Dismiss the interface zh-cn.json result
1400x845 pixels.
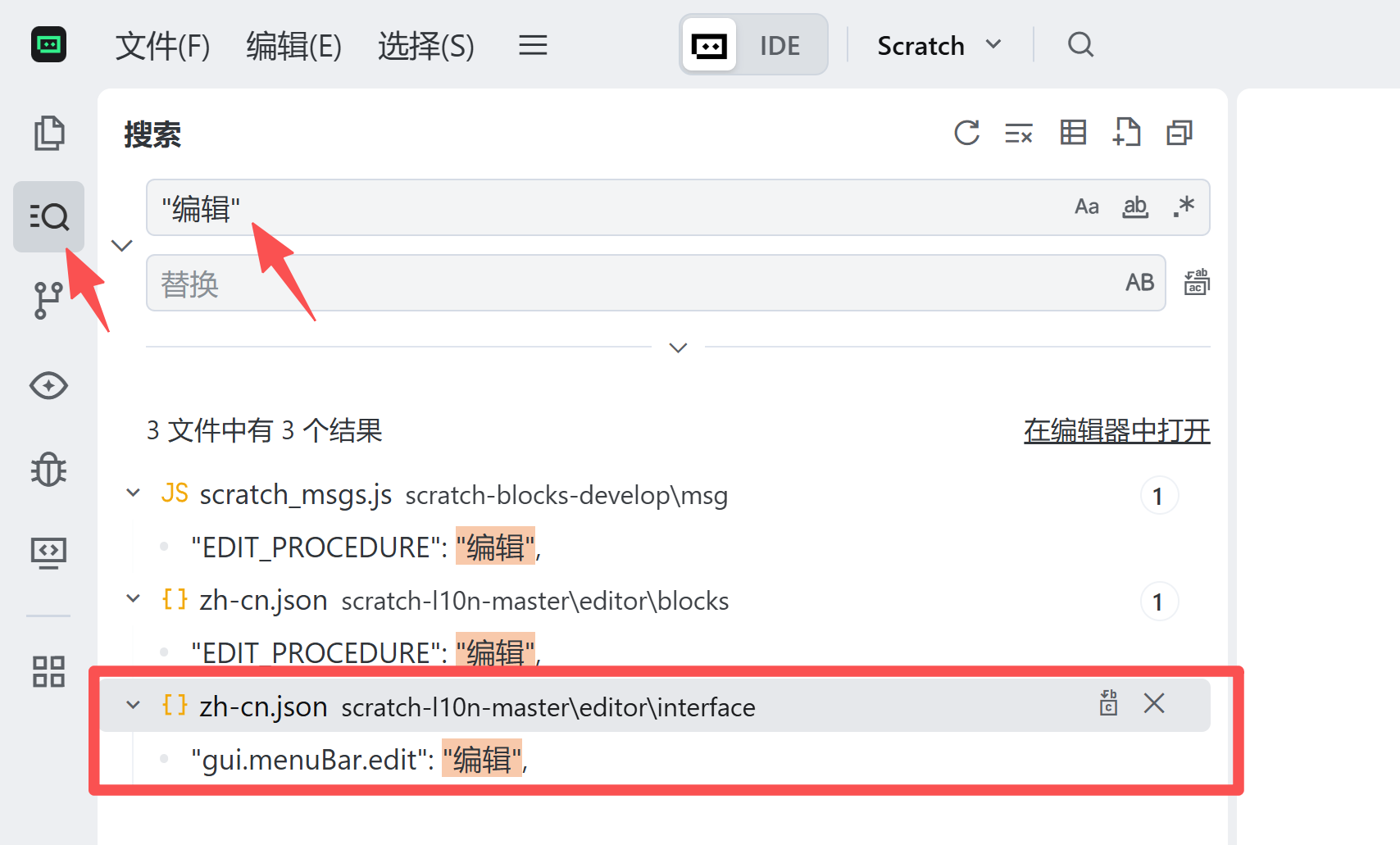(x=1154, y=703)
